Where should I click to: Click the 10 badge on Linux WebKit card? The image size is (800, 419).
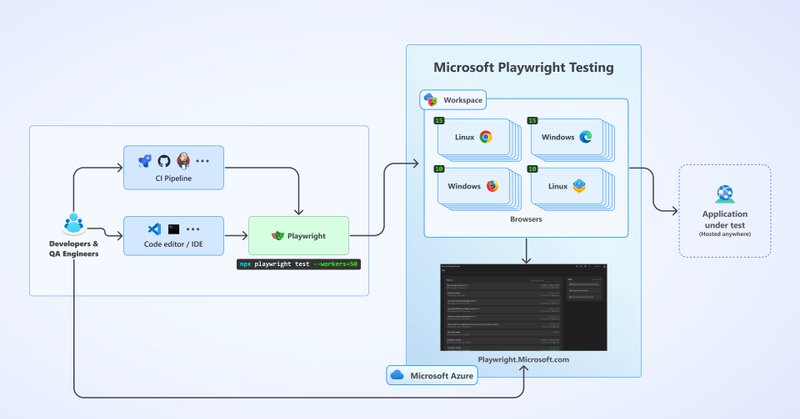pos(532,169)
